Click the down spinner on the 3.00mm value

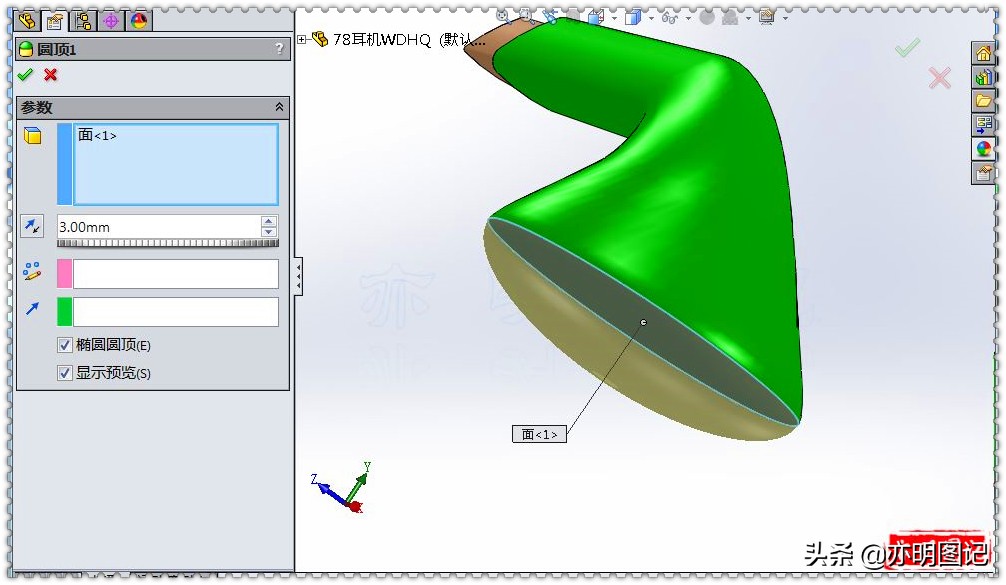coord(266,234)
